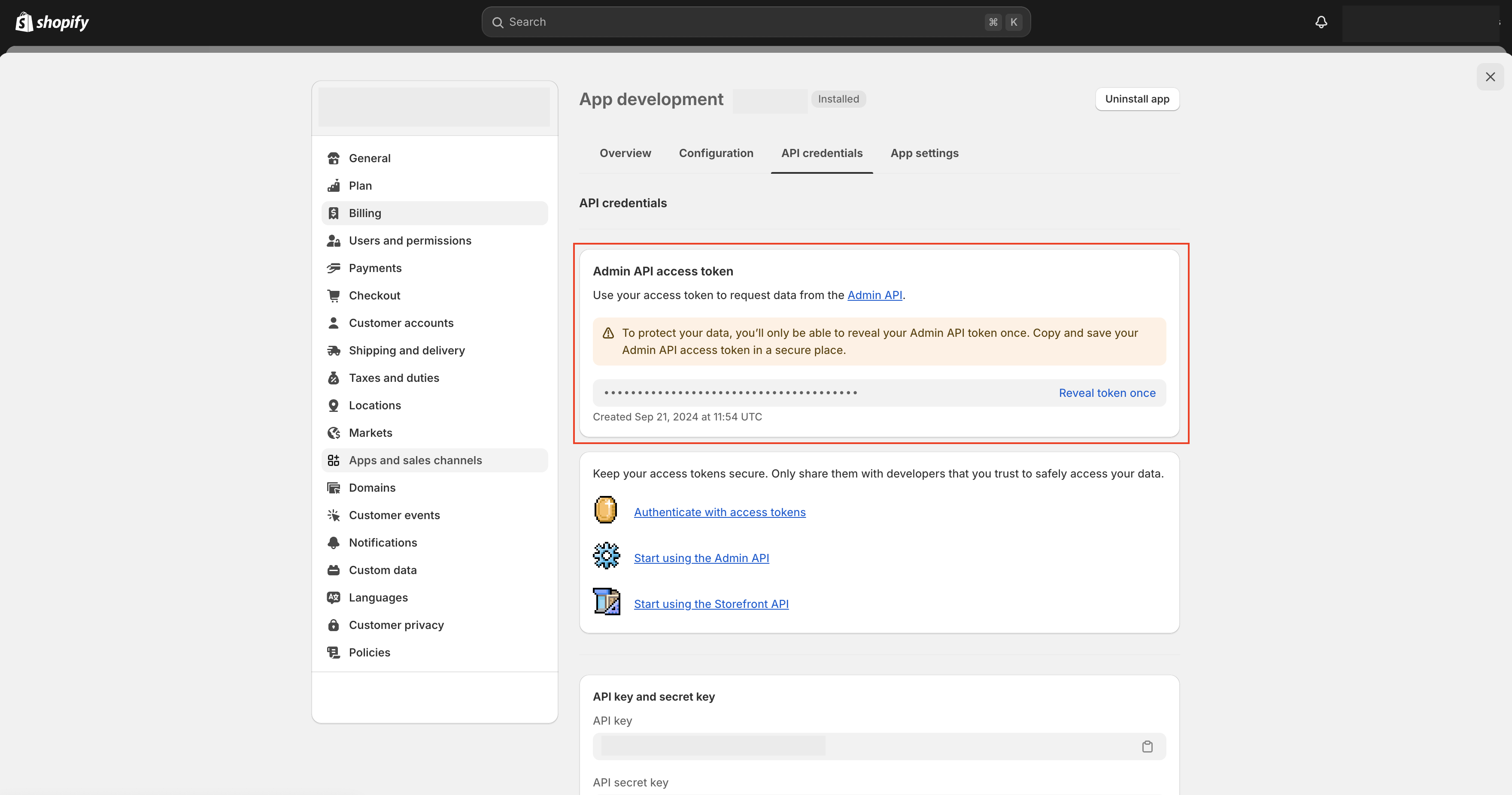The height and width of the screenshot is (795, 1512).
Task: Open the Admin API link
Action: [x=874, y=295]
